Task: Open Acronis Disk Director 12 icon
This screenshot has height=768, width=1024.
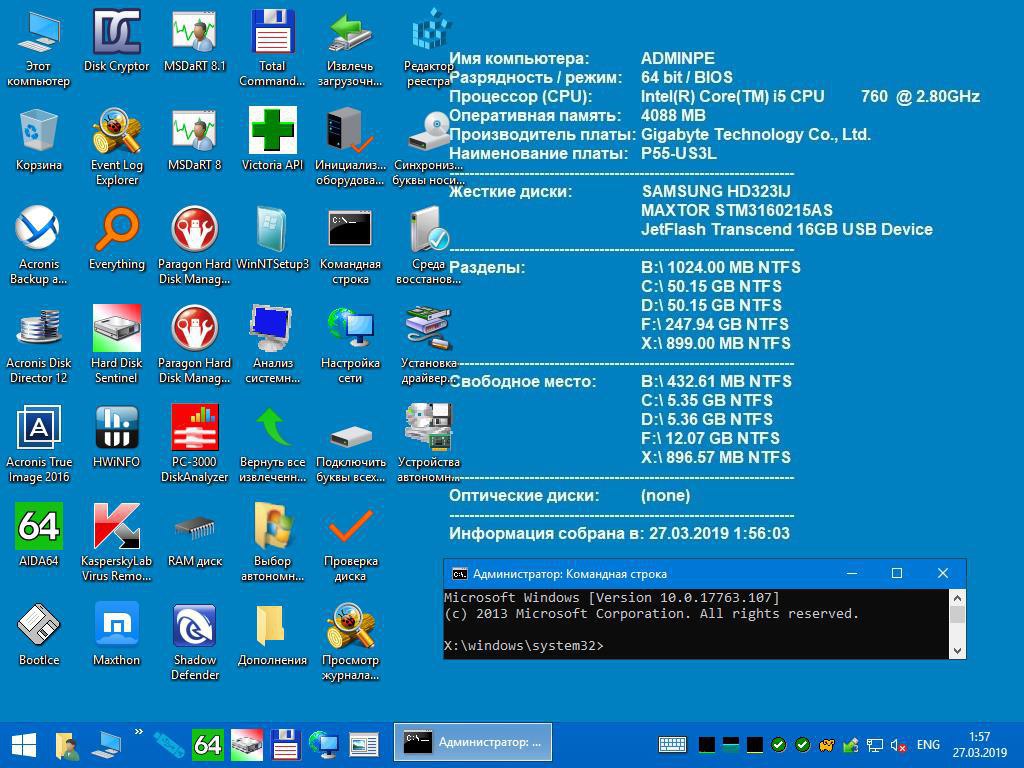Action: 39,344
